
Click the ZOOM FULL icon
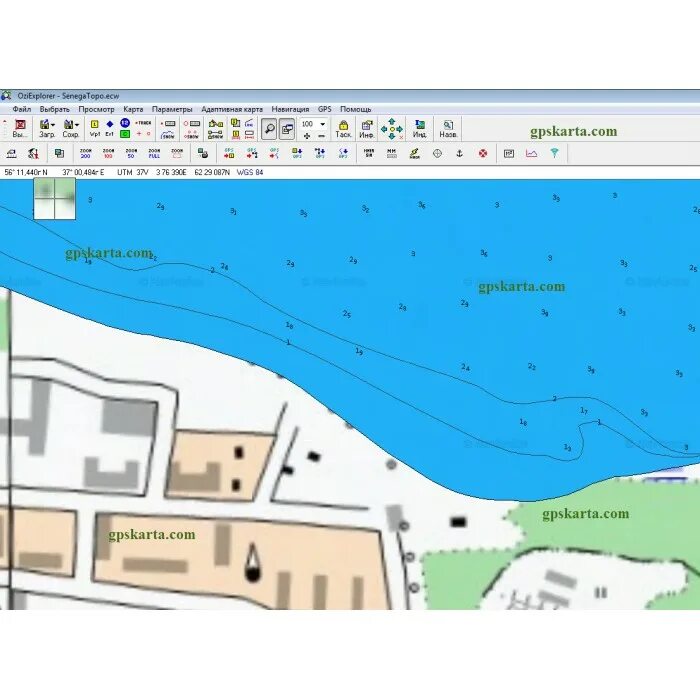(x=154, y=154)
